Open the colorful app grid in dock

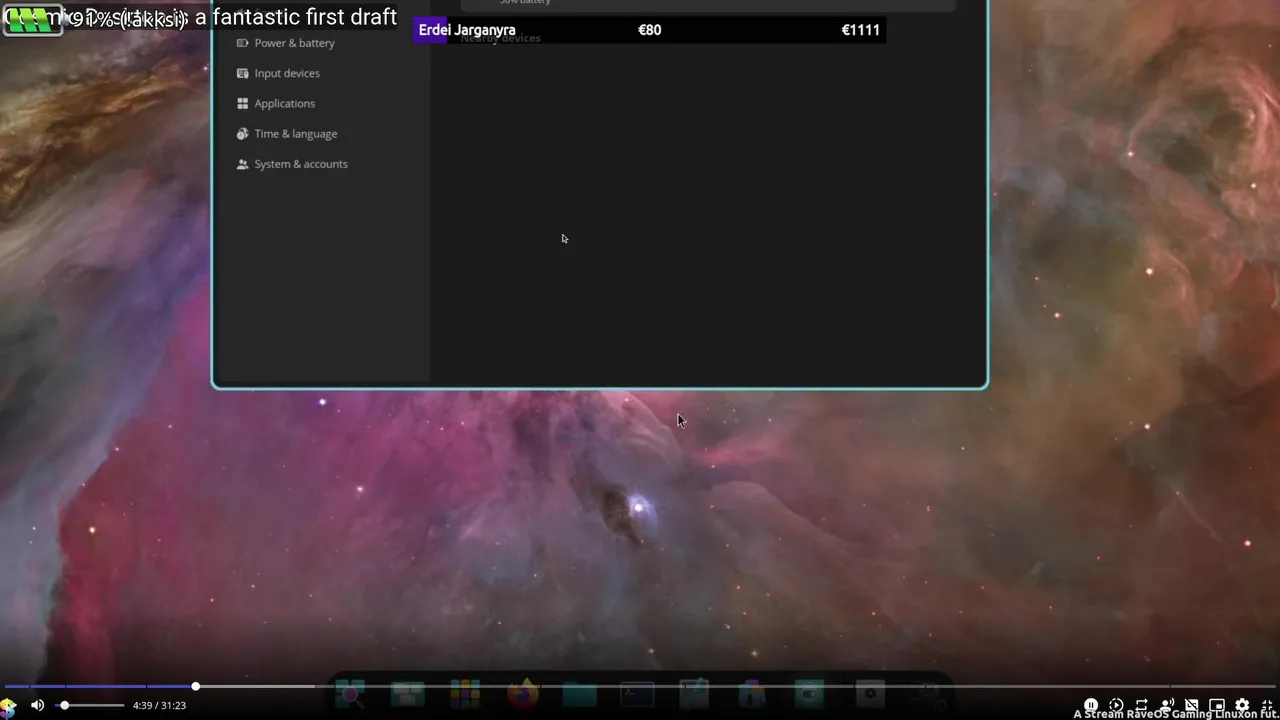(464, 693)
